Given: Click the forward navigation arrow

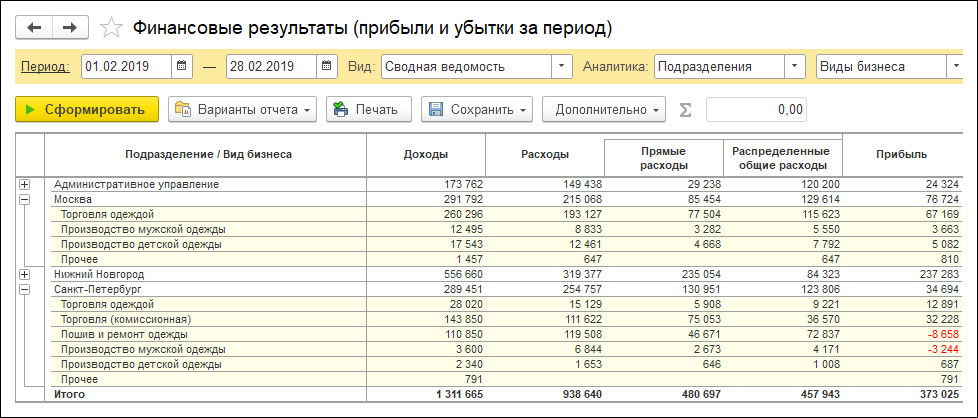Looking at the screenshot, I should 70,27.
